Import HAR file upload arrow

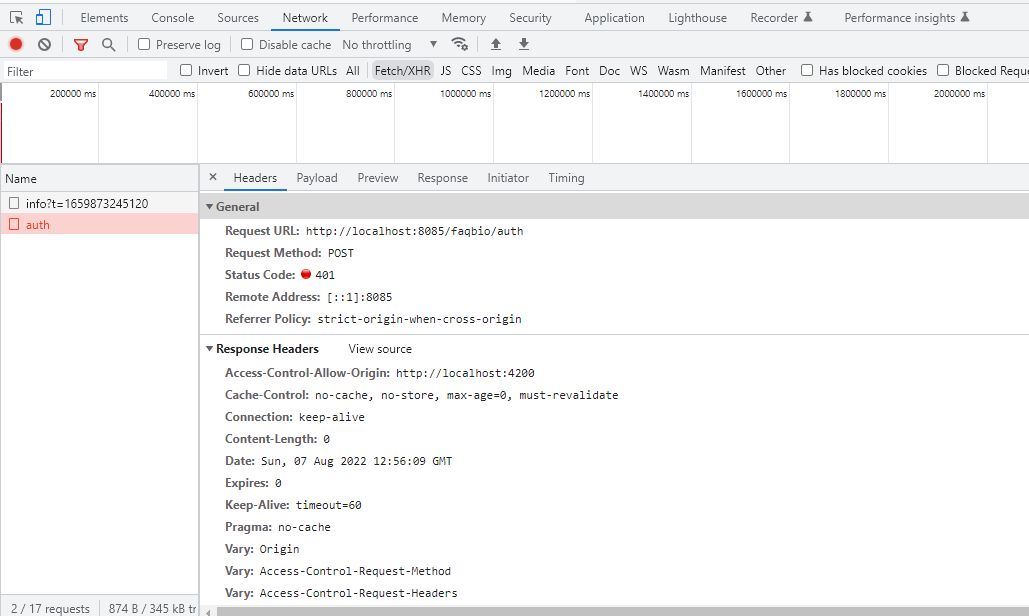[x=495, y=44]
